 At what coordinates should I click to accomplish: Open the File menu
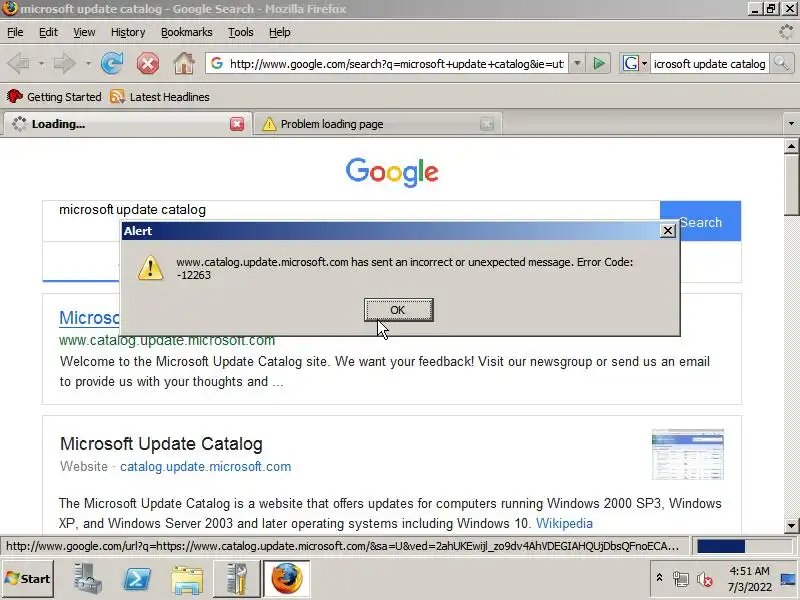(15, 32)
